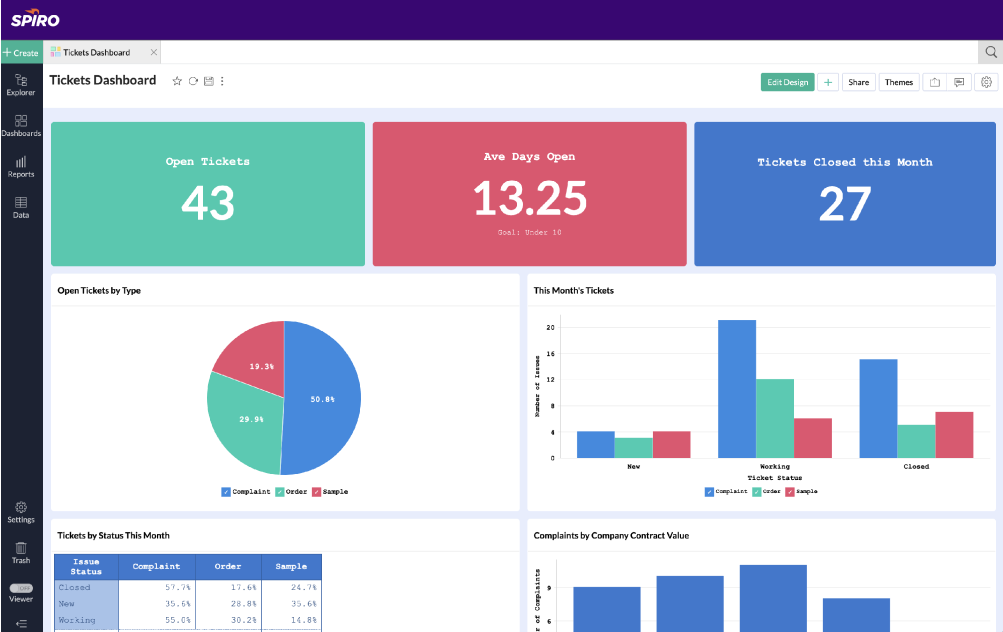
Task: Click the red Sample bar under Working
Action: (813, 438)
